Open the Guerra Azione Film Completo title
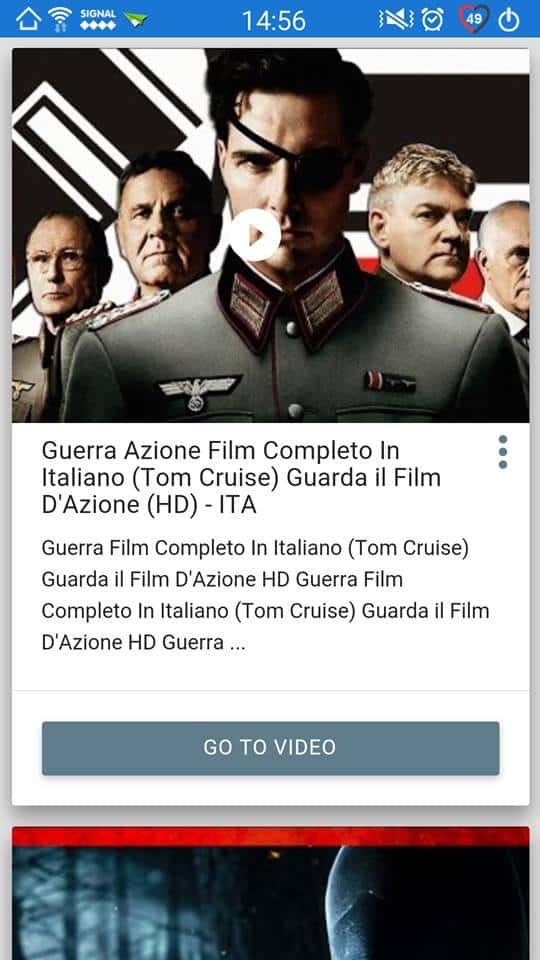Image resolution: width=540 pixels, height=960 pixels. (241, 478)
